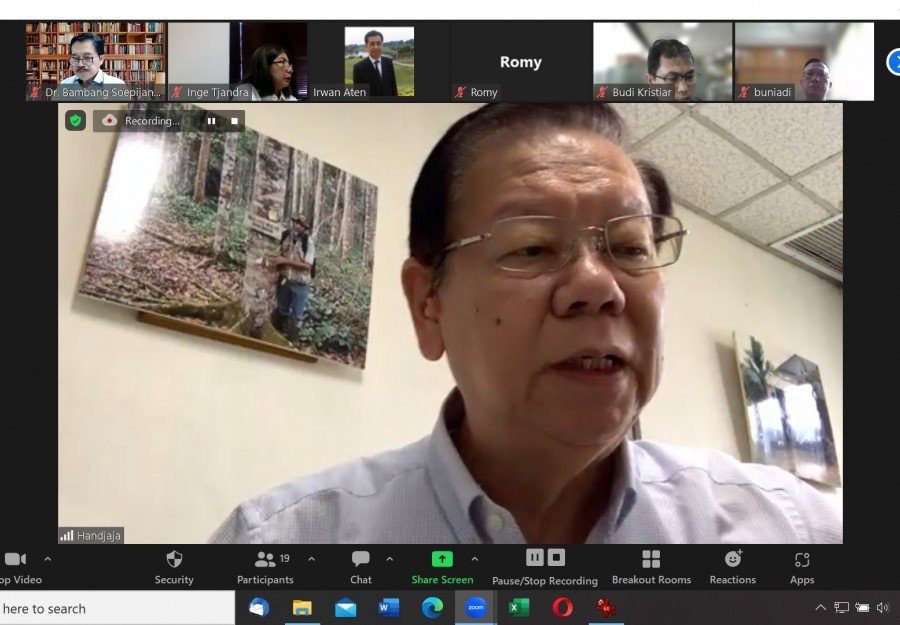Open Microsoft Excel from the taskbar
900x625 pixels.
pyautogui.click(x=519, y=607)
